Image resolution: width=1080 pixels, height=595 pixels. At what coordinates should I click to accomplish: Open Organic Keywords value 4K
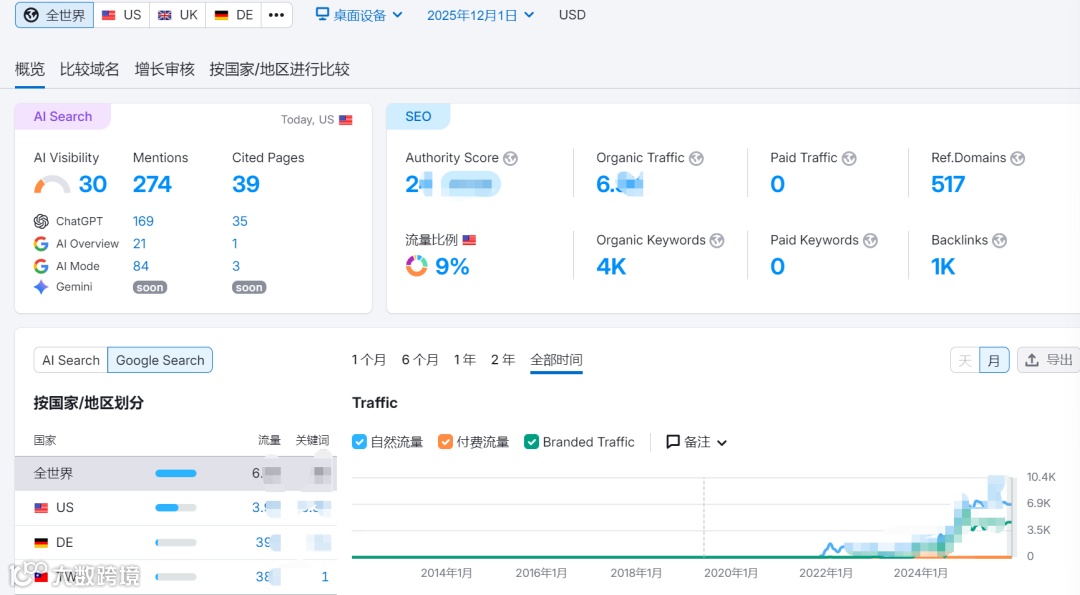pos(611,267)
